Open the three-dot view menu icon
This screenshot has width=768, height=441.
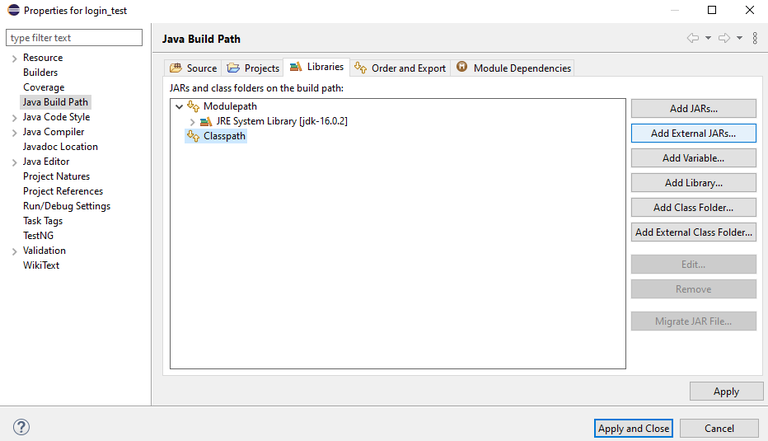[753, 38]
